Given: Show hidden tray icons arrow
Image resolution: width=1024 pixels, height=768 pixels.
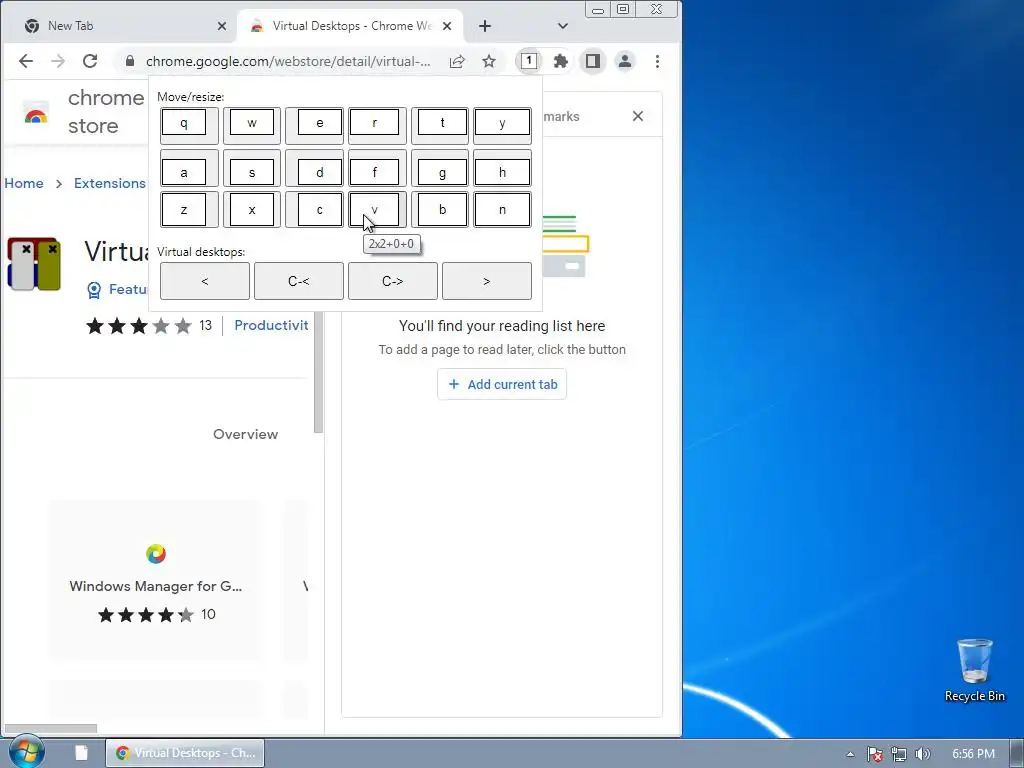Looking at the screenshot, I should pyautogui.click(x=850, y=754).
